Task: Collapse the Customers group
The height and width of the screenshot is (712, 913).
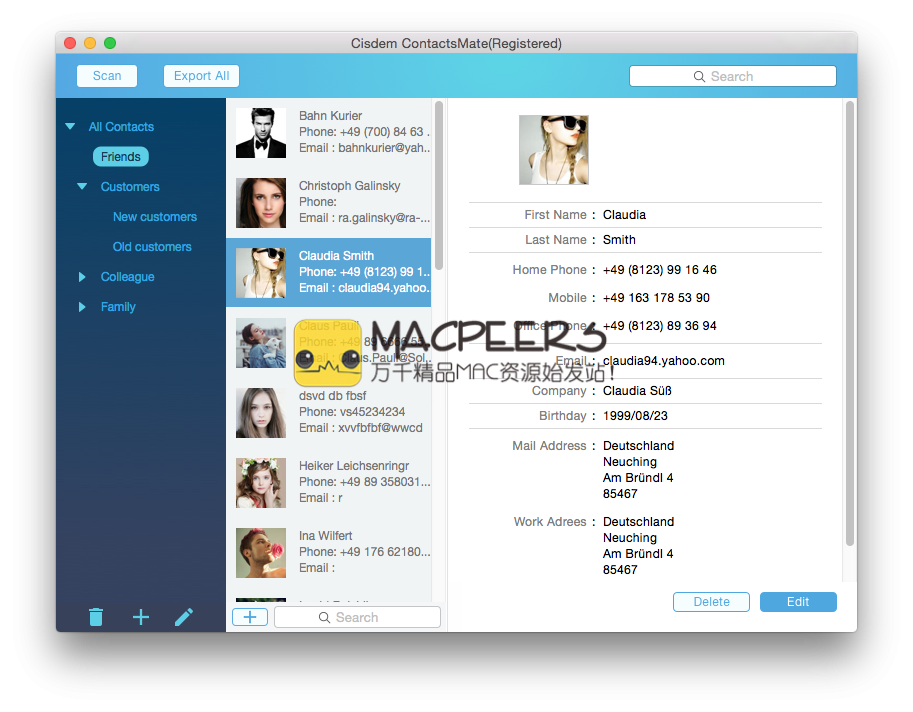Action: [82, 186]
